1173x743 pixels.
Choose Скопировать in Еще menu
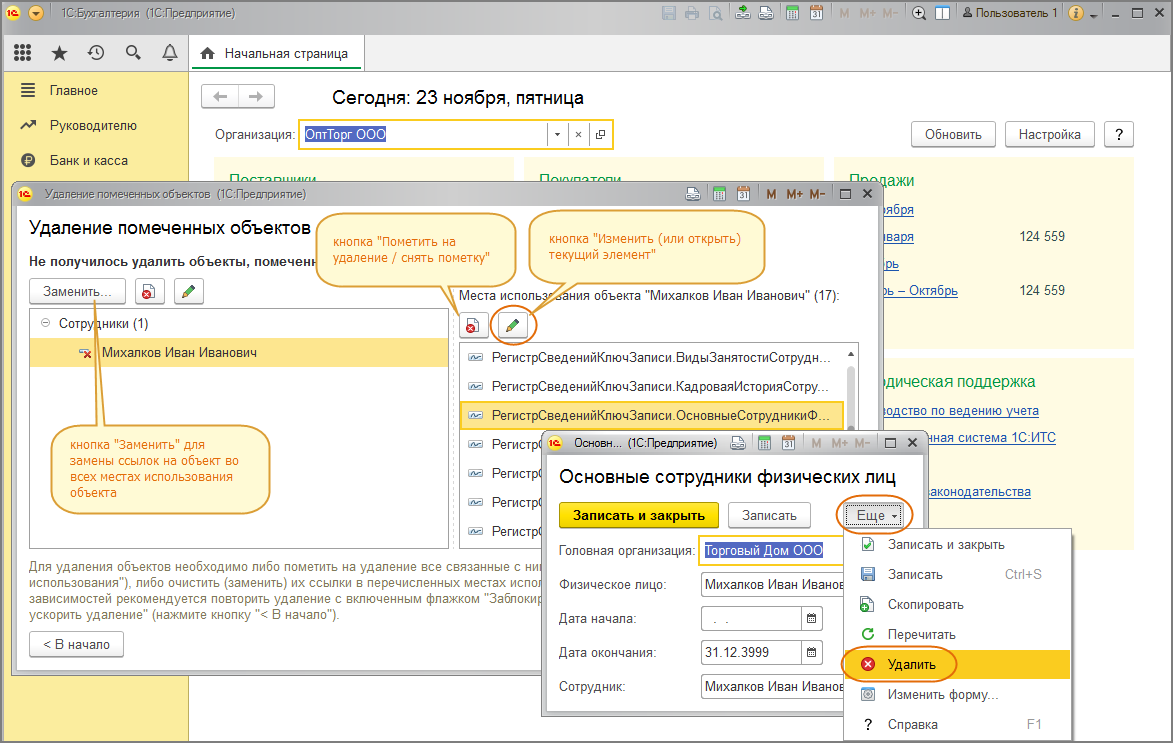[958, 605]
